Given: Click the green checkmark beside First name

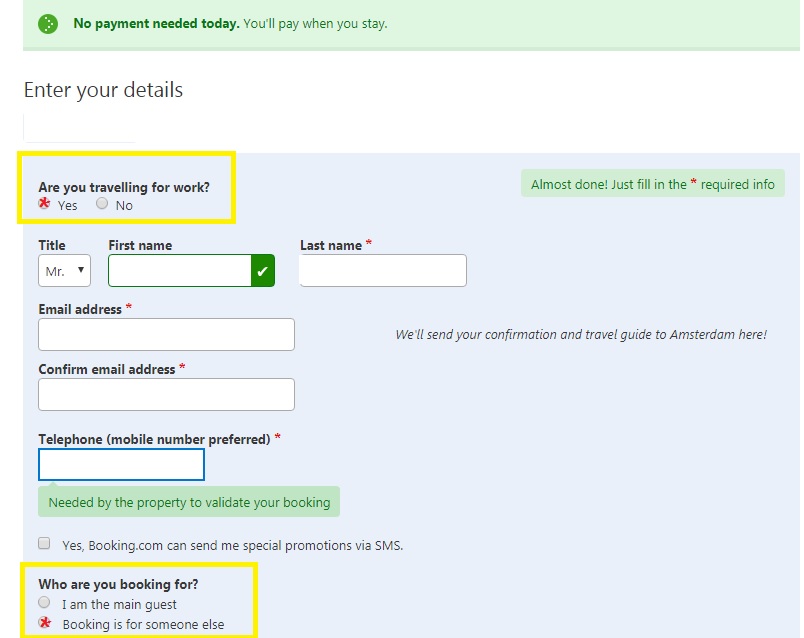Looking at the screenshot, I should [x=262, y=271].
